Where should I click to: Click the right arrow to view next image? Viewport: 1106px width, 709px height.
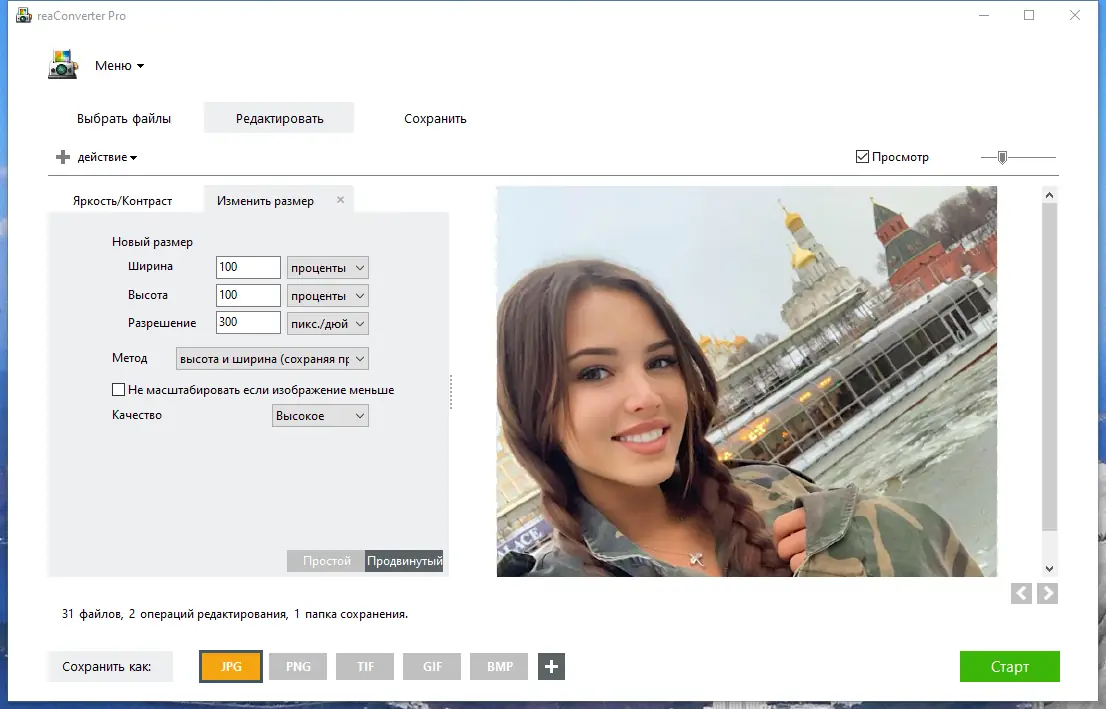[1047, 593]
